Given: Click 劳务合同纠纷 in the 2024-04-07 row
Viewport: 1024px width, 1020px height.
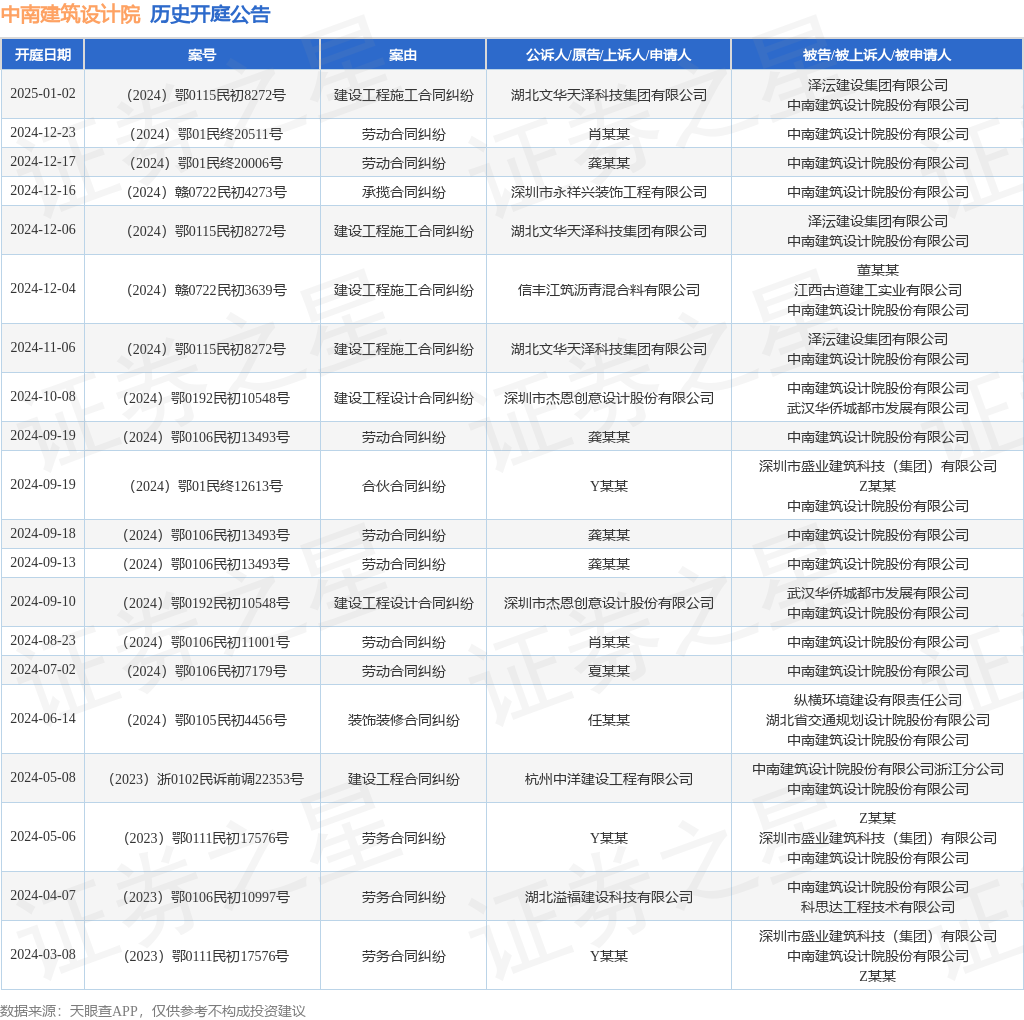Looking at the screenshot, I should pos(404,897).
